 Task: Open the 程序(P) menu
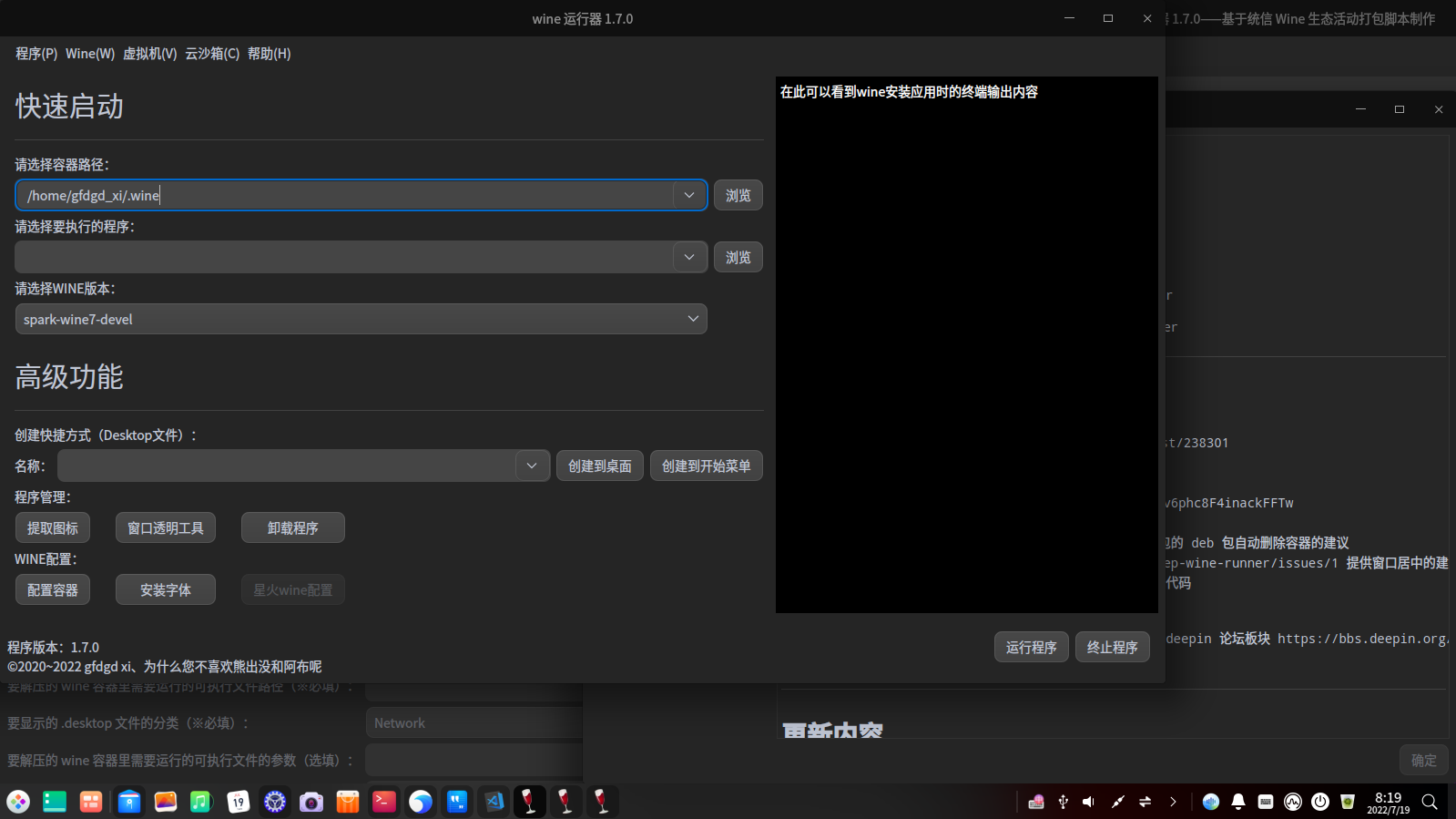point(36,54)
